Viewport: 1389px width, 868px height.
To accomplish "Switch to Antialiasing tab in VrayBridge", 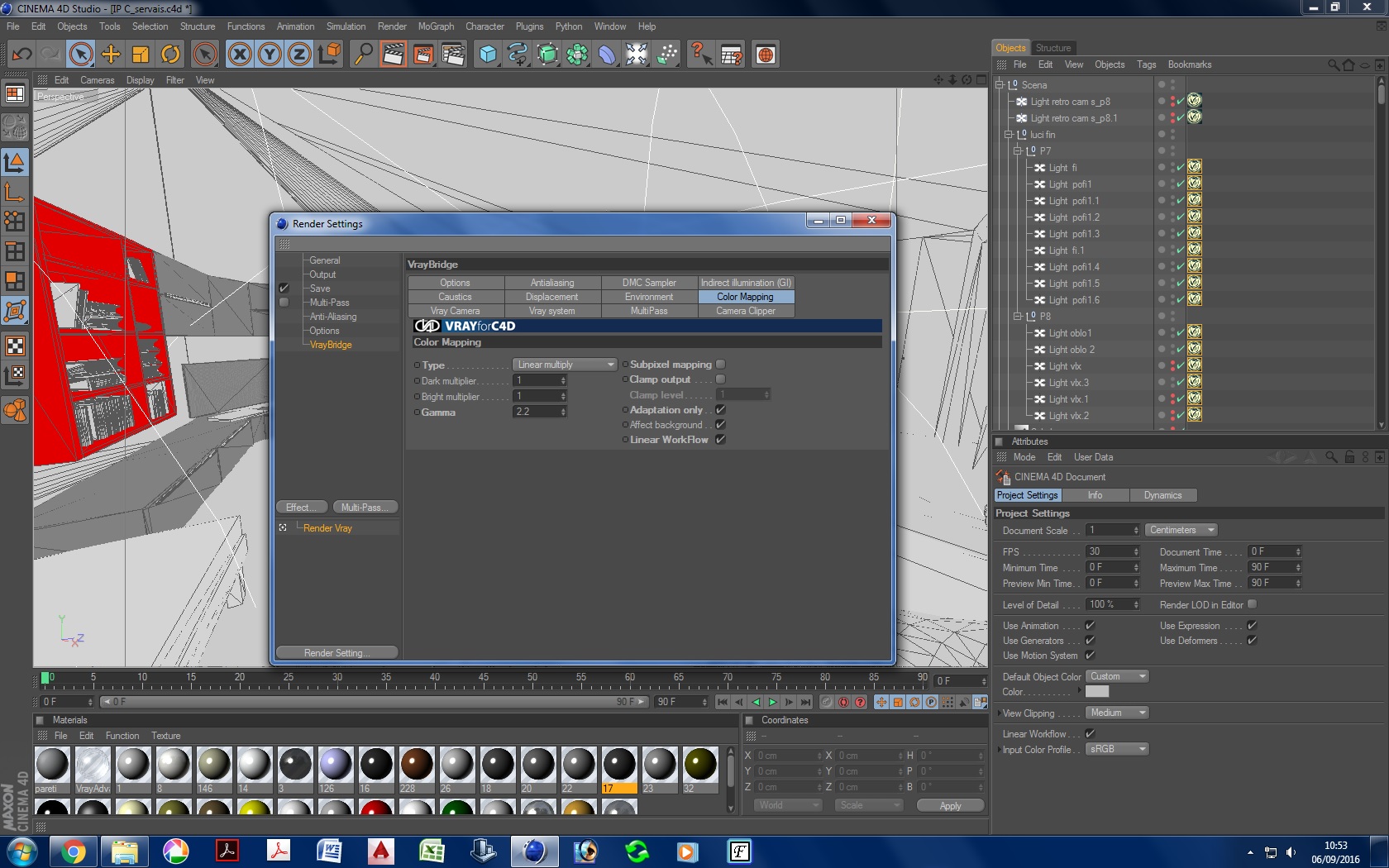I will click(x=552, y=283).
